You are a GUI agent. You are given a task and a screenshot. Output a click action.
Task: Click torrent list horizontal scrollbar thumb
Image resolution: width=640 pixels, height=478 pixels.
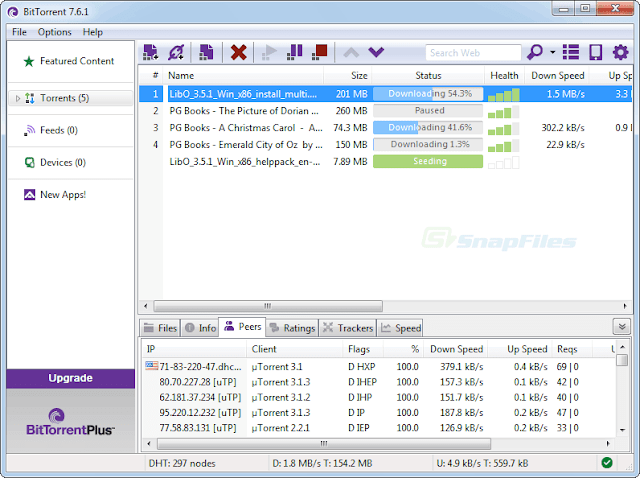268,306
